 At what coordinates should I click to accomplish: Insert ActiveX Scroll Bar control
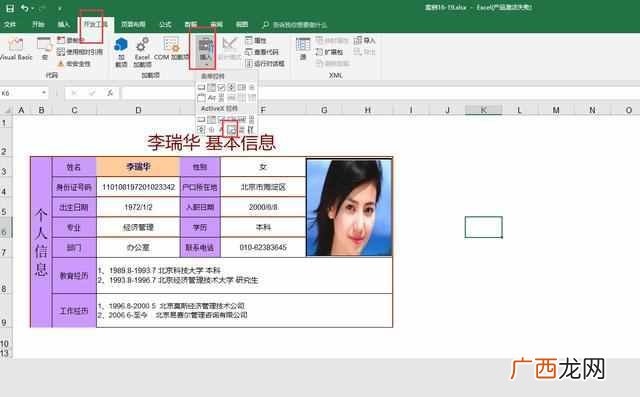click(252, 119)
